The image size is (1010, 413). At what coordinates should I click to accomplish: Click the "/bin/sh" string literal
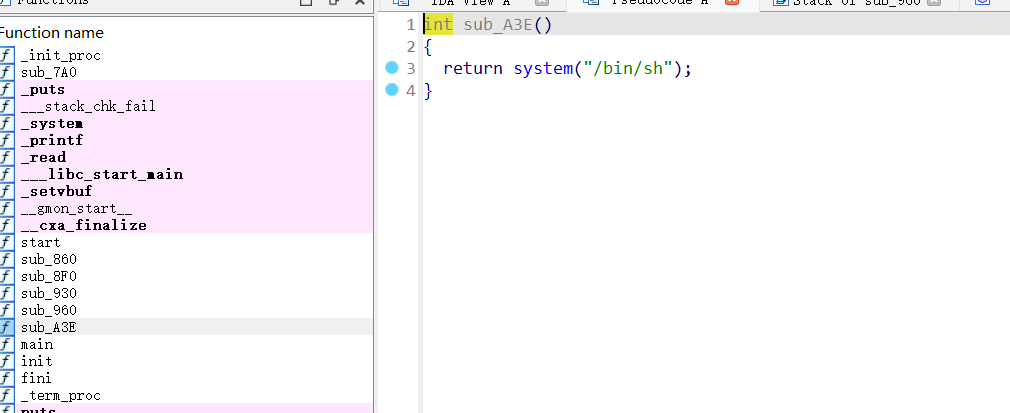pyautogui.click(x=627, y=68)
